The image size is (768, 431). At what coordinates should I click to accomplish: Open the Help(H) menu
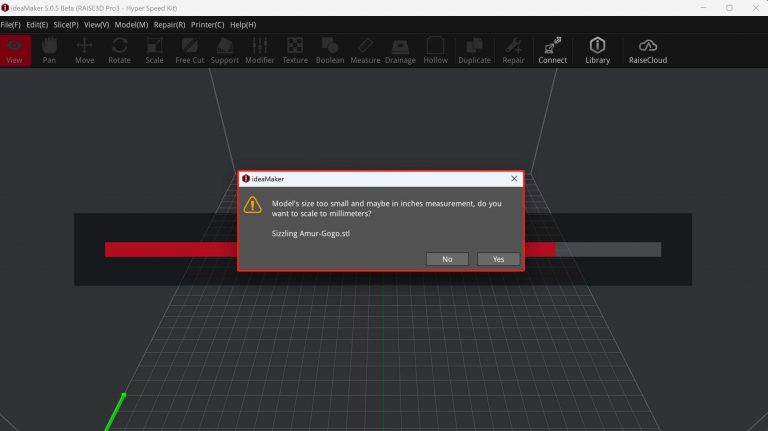click(243, 24)
